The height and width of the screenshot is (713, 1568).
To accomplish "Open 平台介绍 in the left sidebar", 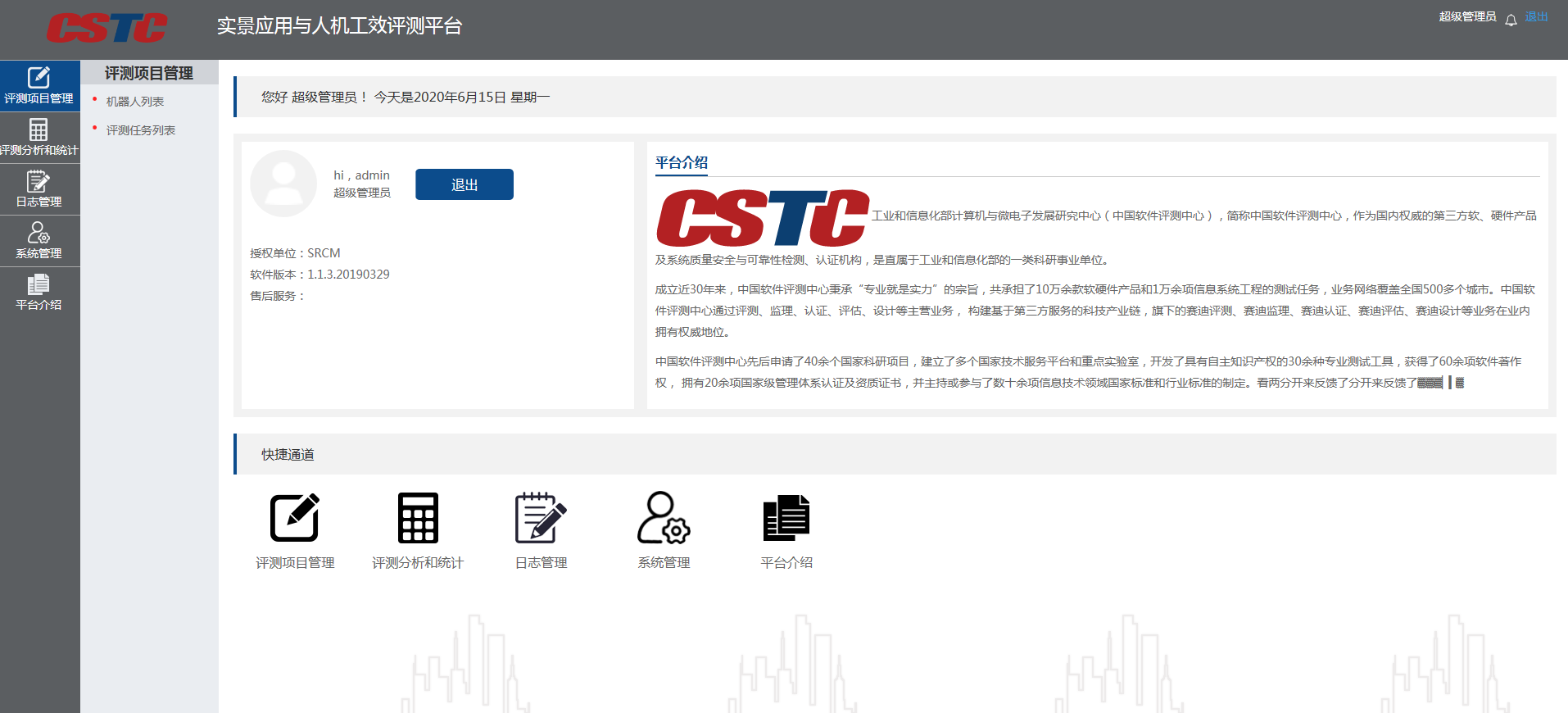I will 39,293.
